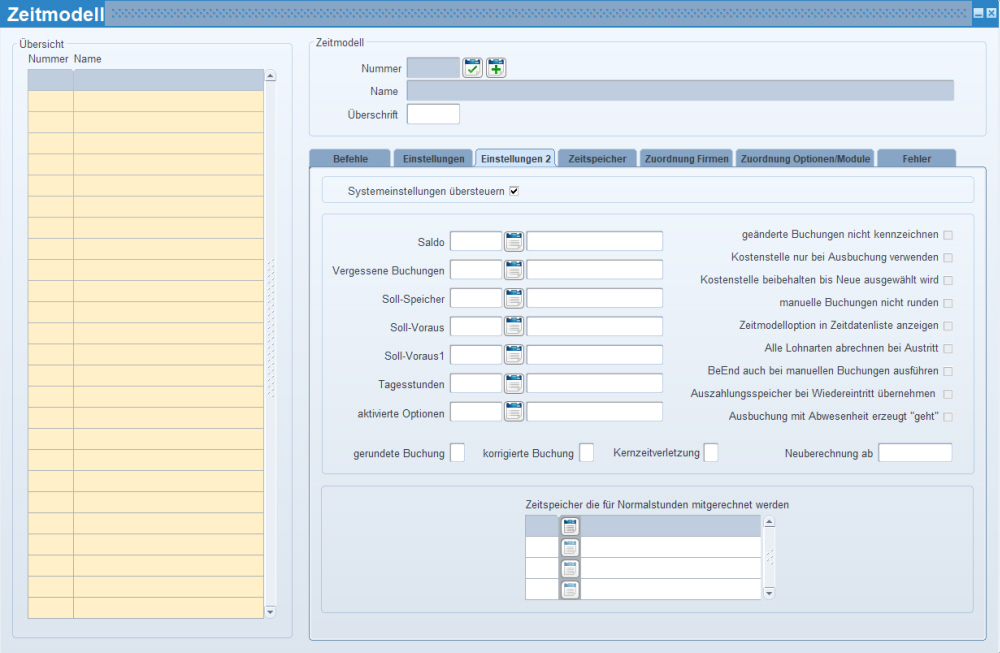
Task: Click the gerundete Buchung field
Action: coord(457,453)
